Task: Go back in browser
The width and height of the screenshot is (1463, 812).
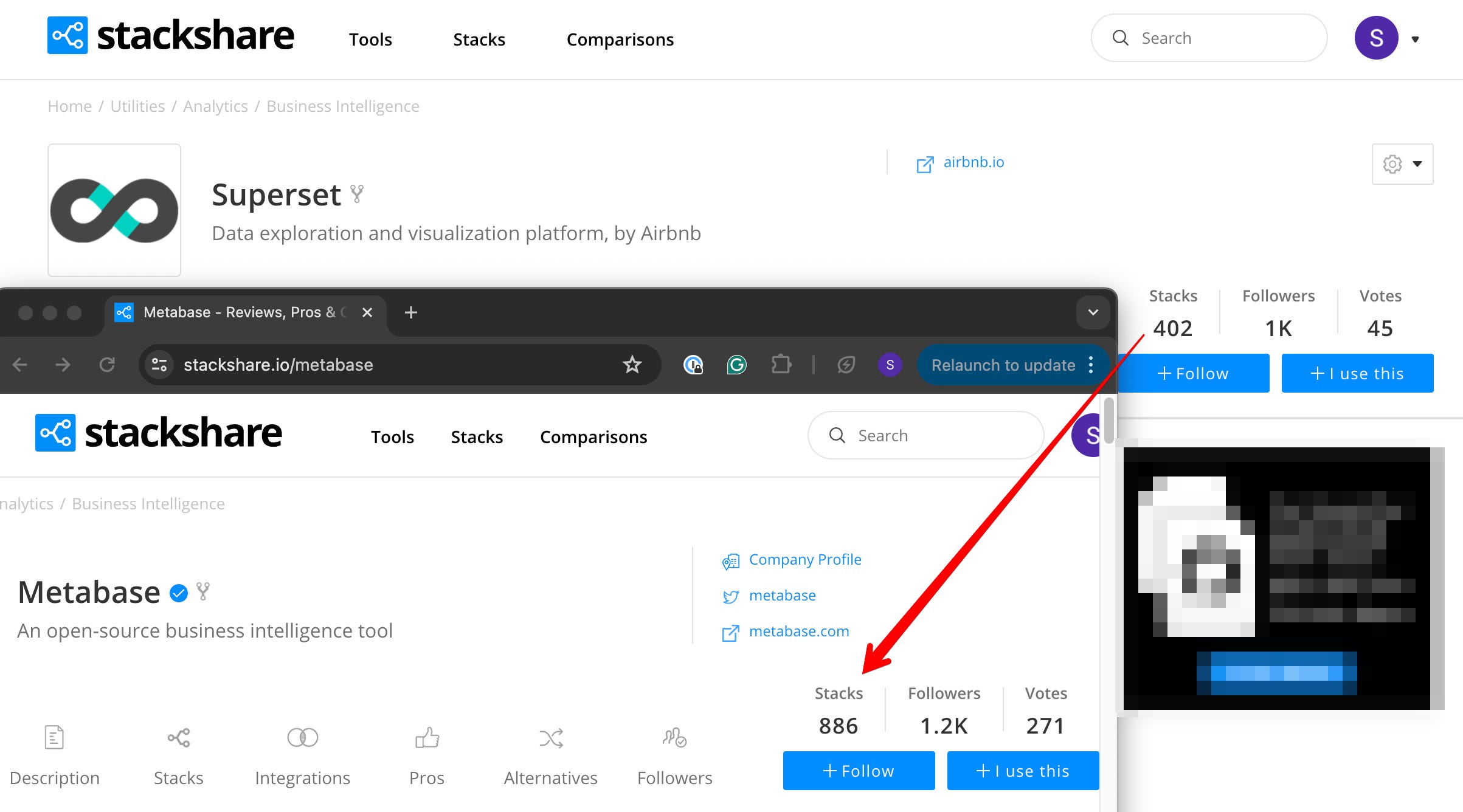Action: tap(20, 365)
